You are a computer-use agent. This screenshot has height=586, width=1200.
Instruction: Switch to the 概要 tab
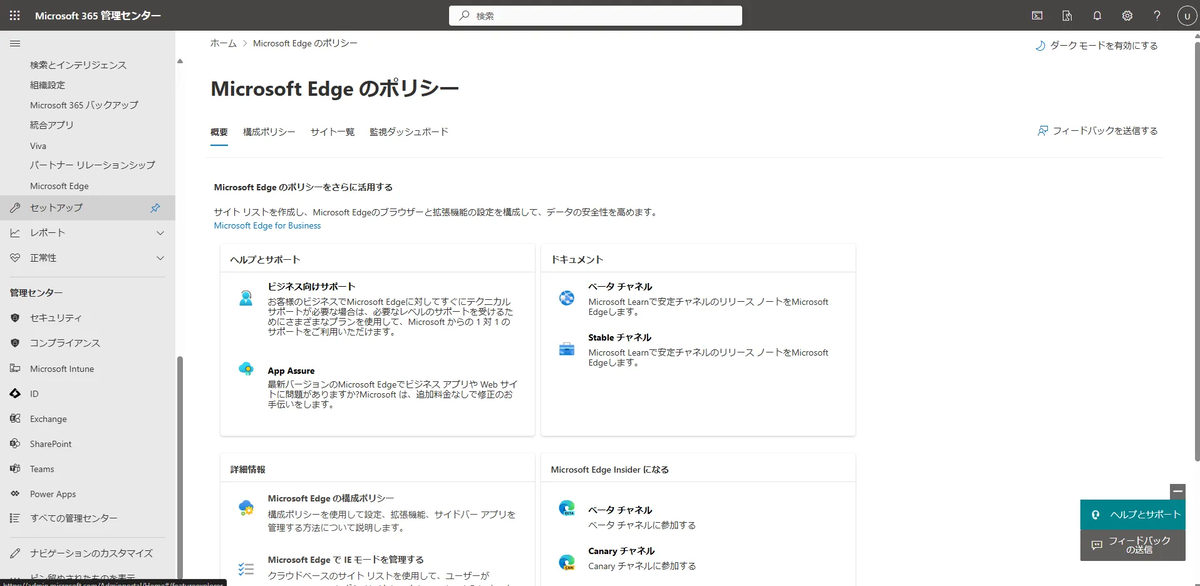[x=219, y=132]
